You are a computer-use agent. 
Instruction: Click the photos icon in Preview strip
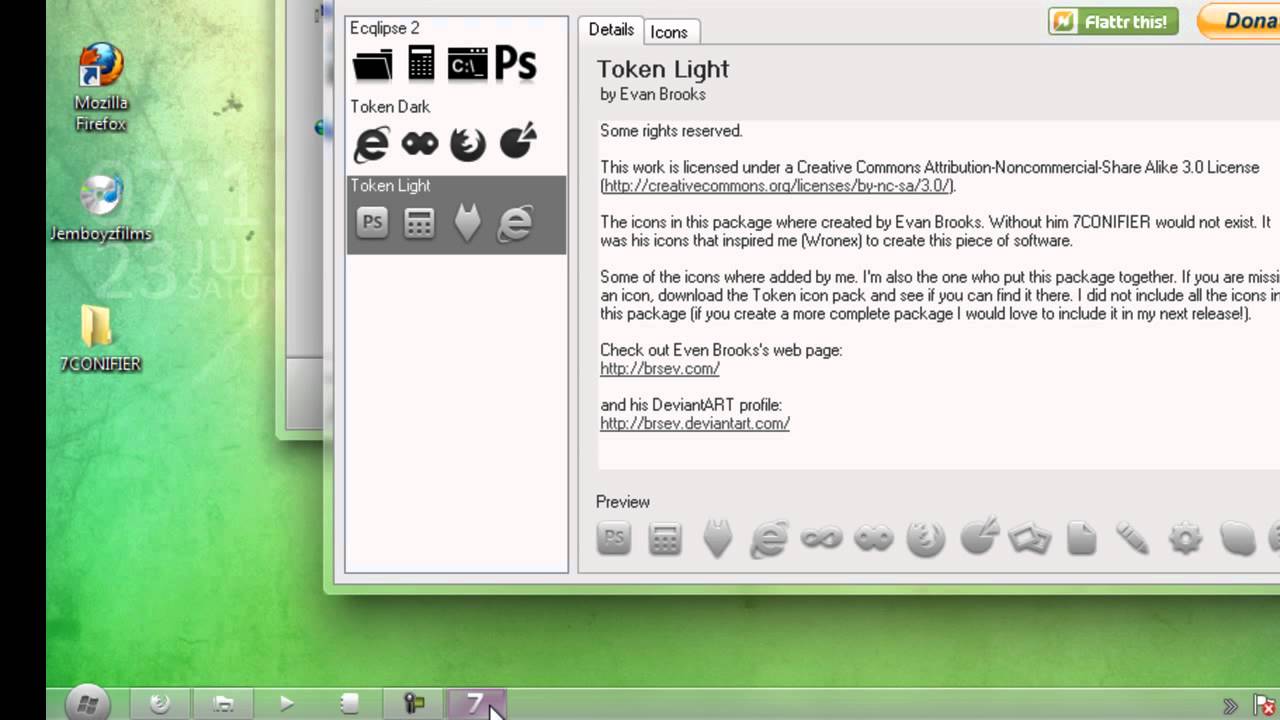pyautogui.click(x=1029, y=538)
